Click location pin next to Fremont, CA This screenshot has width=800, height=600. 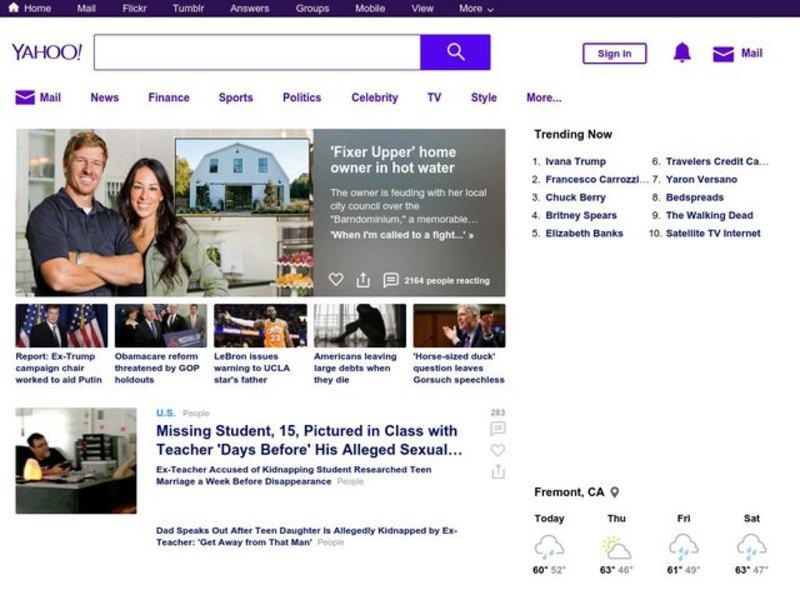click(615, 492)
